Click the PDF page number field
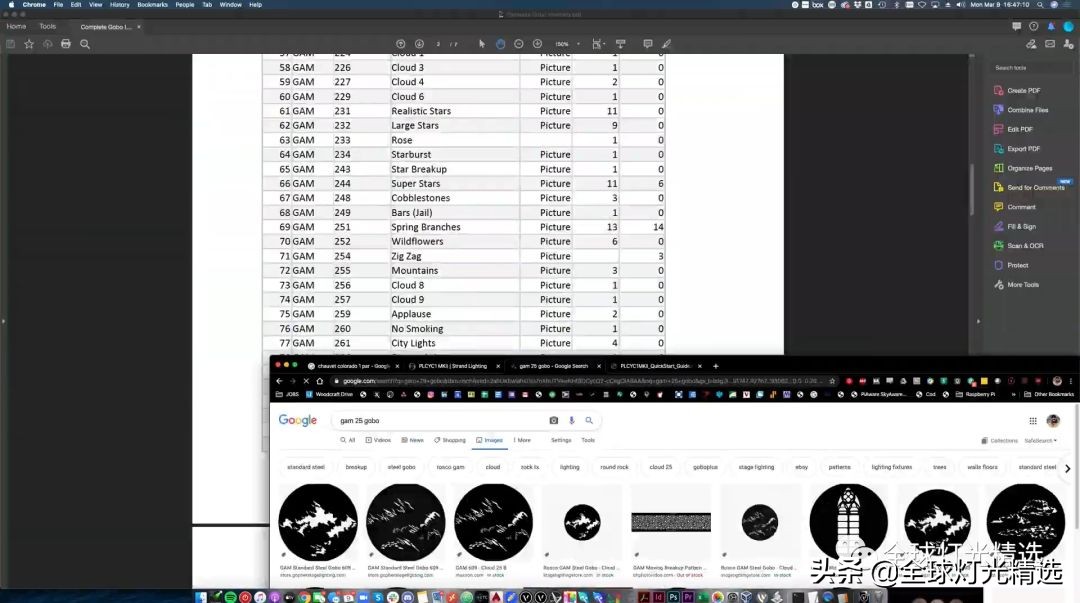The height and width of the screenshot is (603, 1080). 438,44
